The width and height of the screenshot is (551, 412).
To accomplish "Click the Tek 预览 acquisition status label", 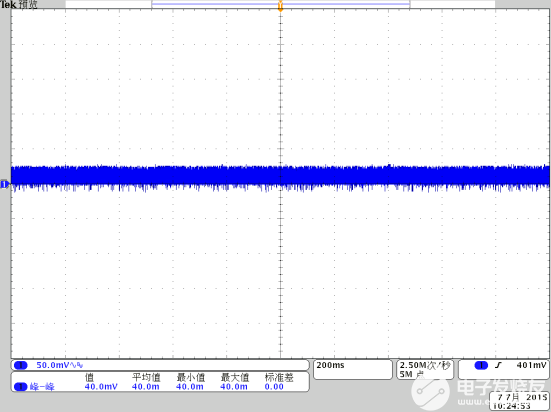I will click(19, 5).
